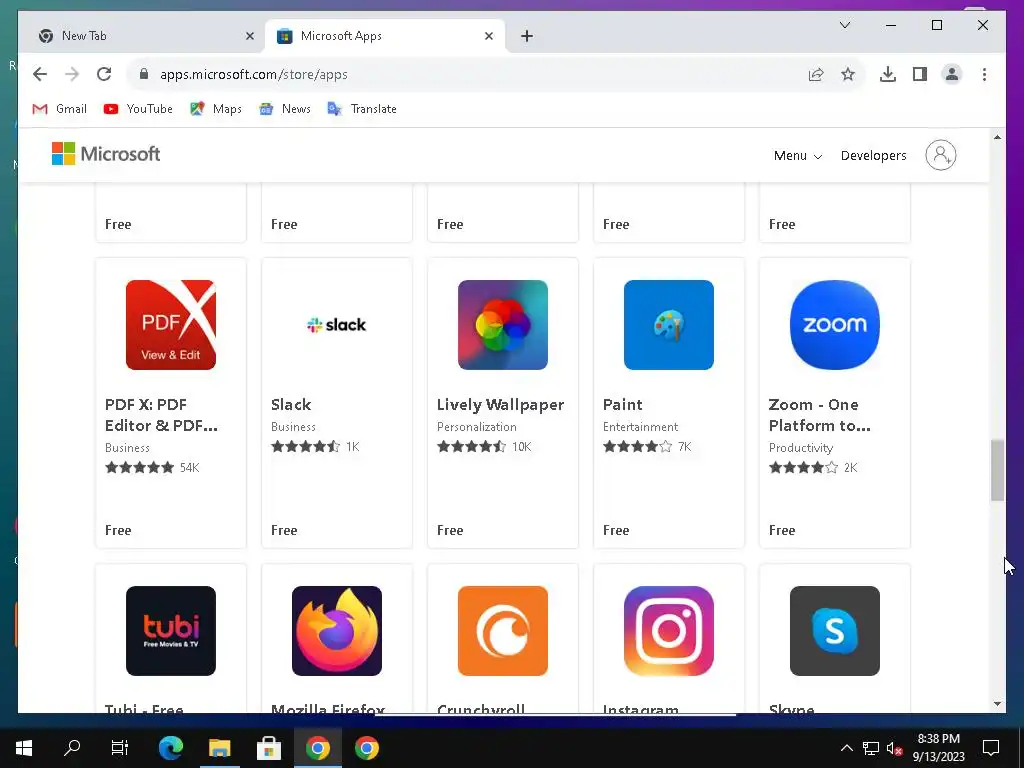Select the Microsoft Apps tab

coord(385,36)
